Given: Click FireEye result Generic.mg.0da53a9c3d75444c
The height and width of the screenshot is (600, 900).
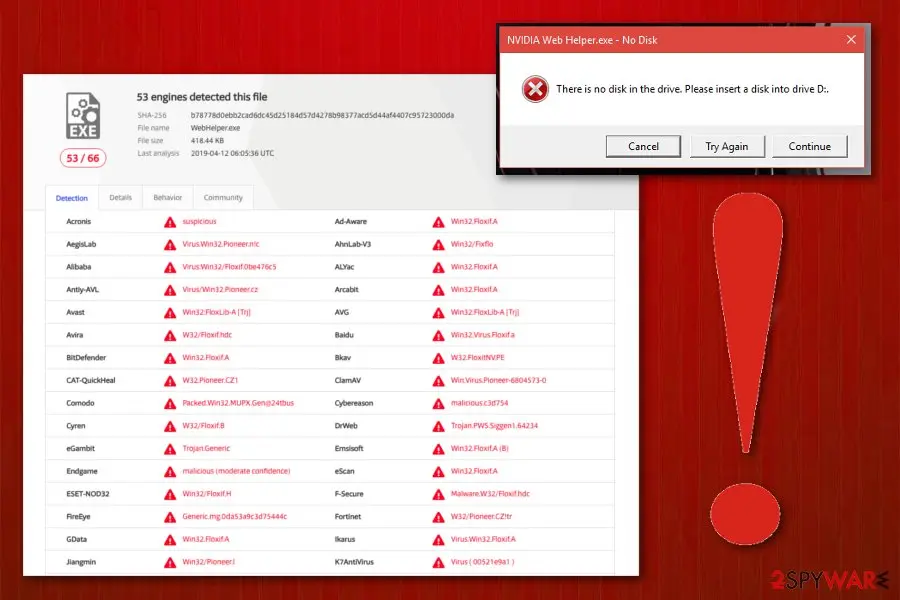Looking at the screenshot, I should (234, 516).
